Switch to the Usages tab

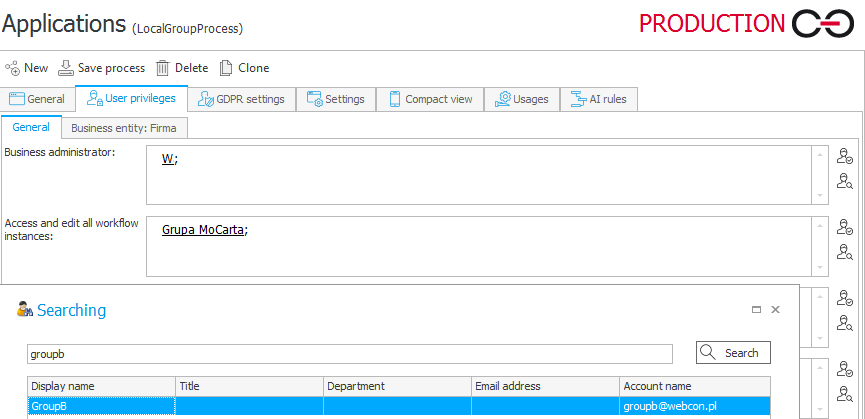(522, 99)
